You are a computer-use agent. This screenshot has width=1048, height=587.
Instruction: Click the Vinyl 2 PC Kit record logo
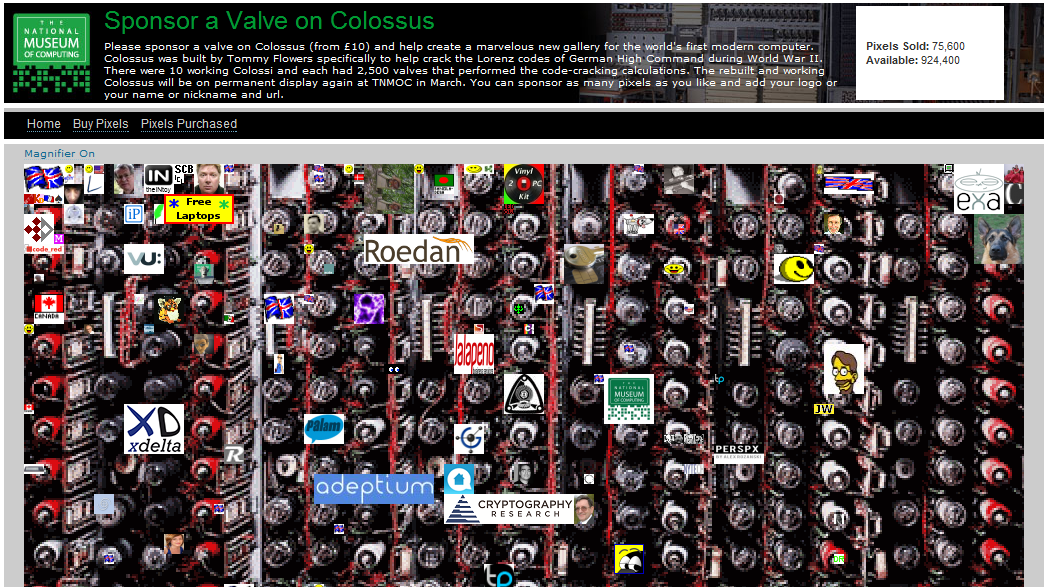tap(523, 184)
